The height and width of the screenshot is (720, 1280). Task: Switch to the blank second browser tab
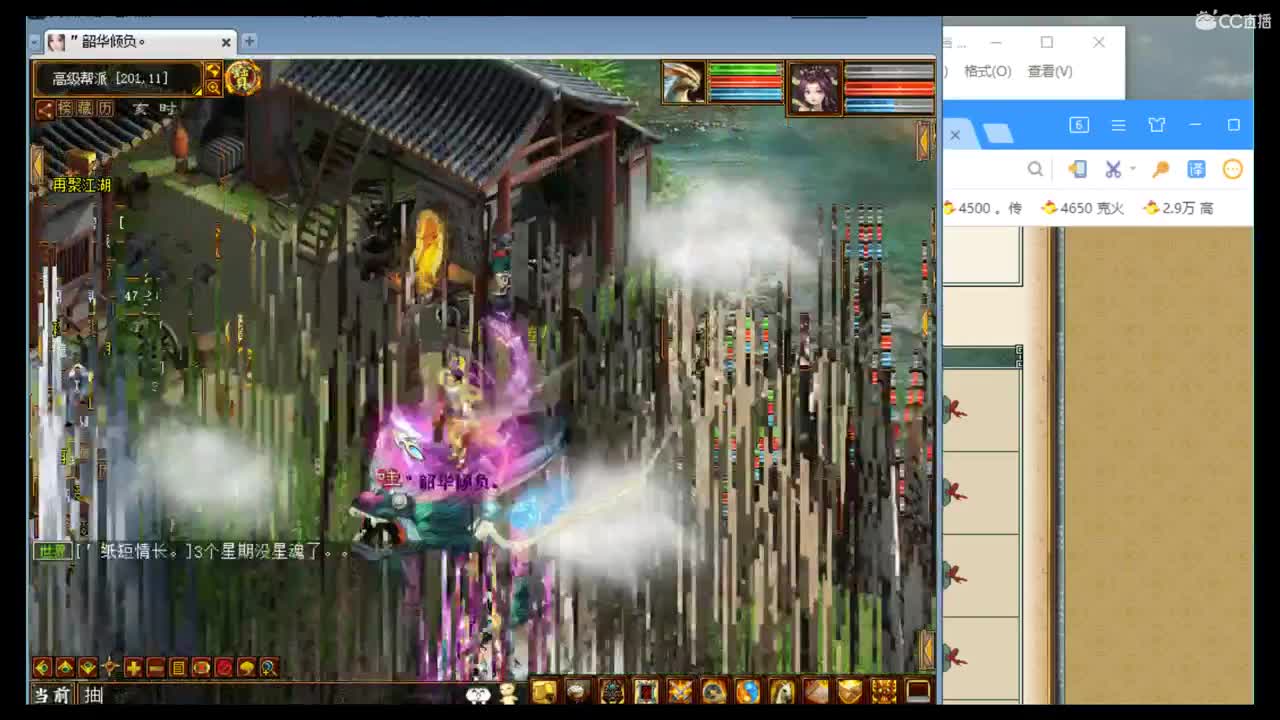click(x=997, y=134)
